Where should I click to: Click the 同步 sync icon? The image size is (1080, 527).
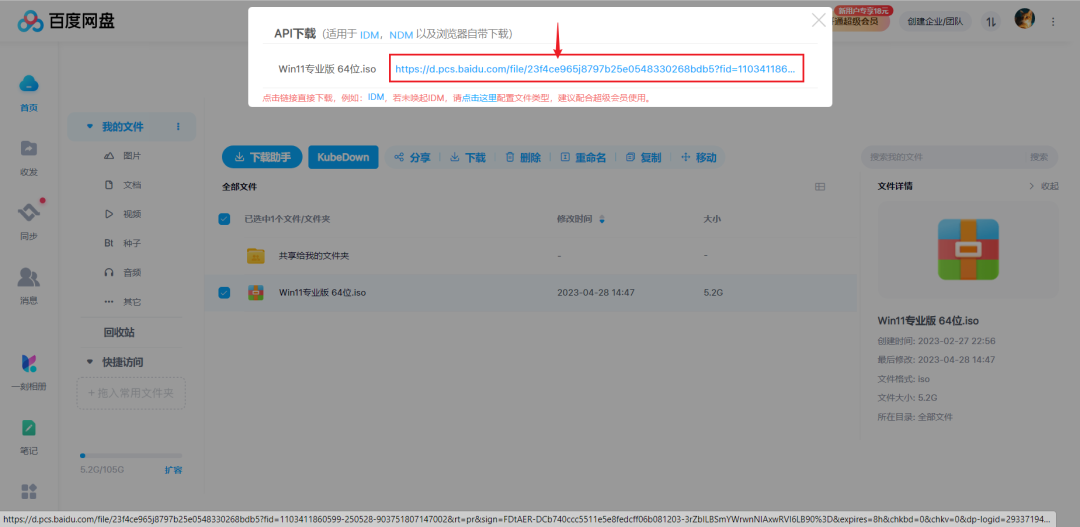[x=29, y=214]
